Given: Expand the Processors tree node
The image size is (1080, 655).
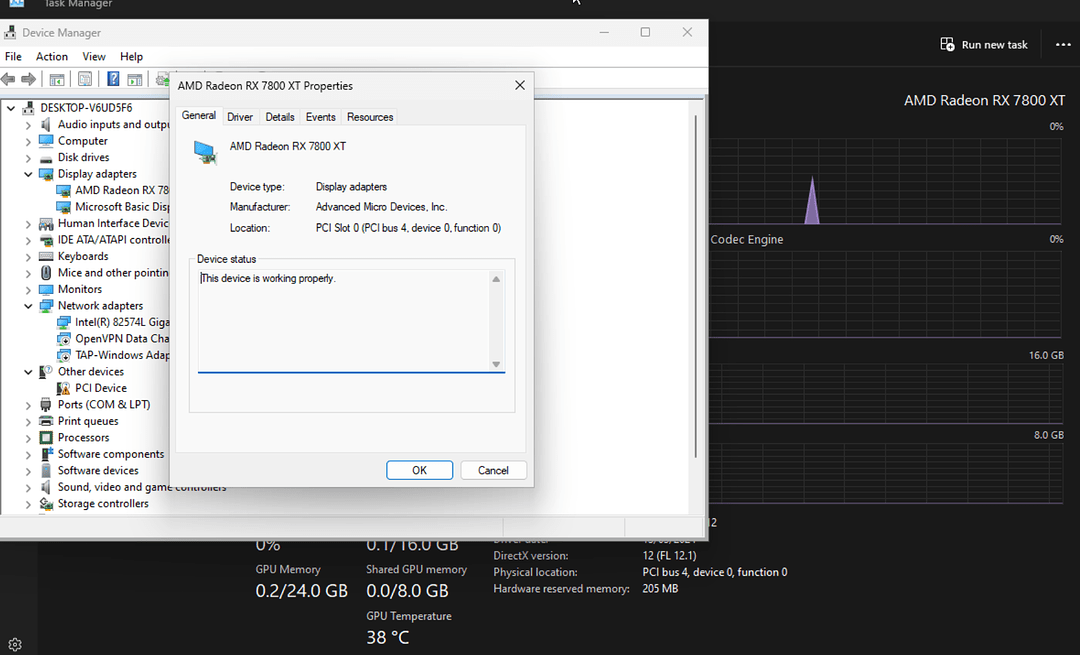Looking at the screenshot, I should pos(27,437).
